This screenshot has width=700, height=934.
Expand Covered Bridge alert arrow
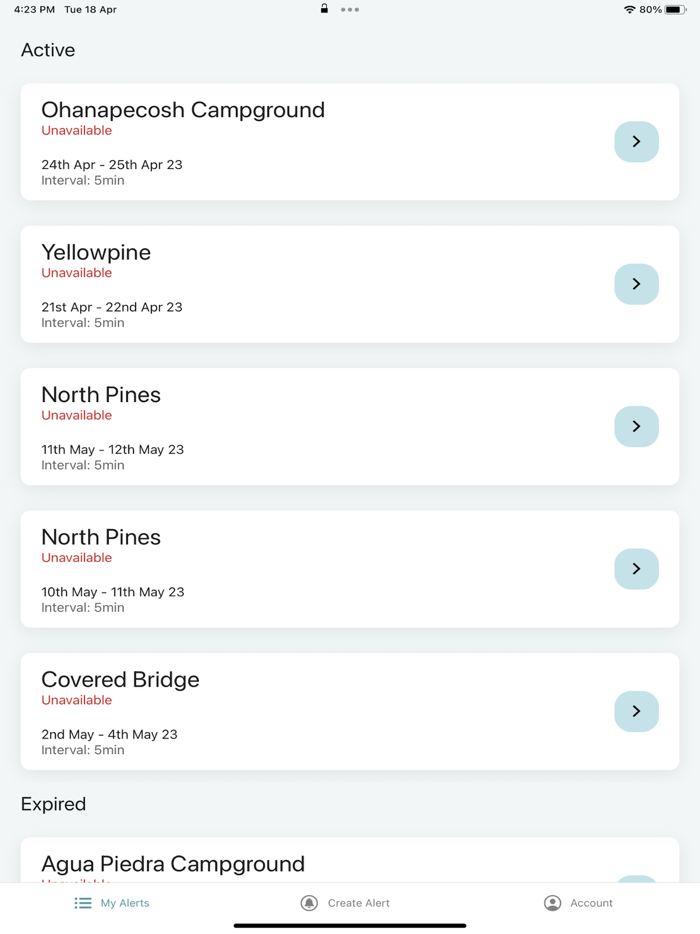pos(636,711)
